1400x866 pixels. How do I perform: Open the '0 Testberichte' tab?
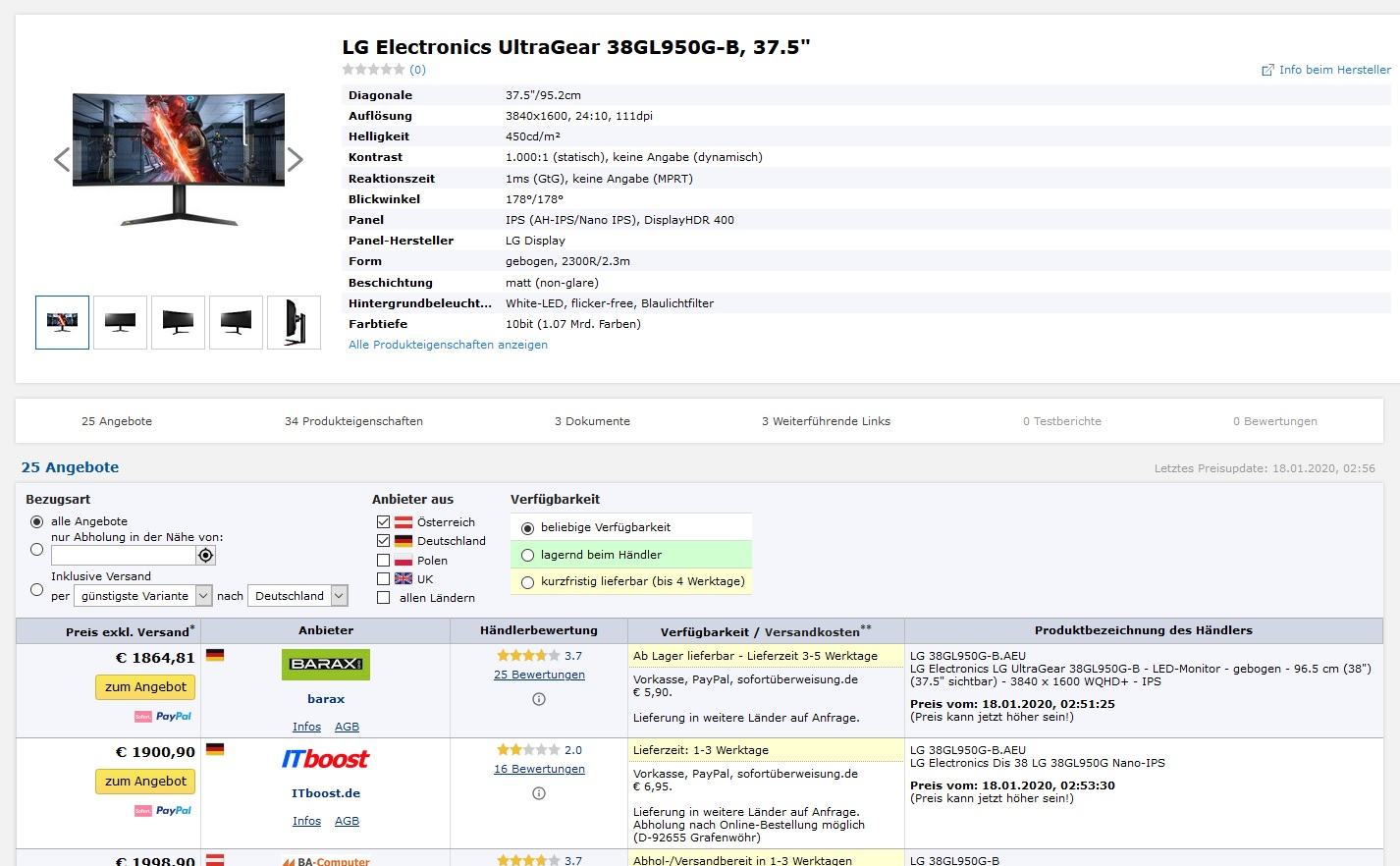pos(1062,421)
